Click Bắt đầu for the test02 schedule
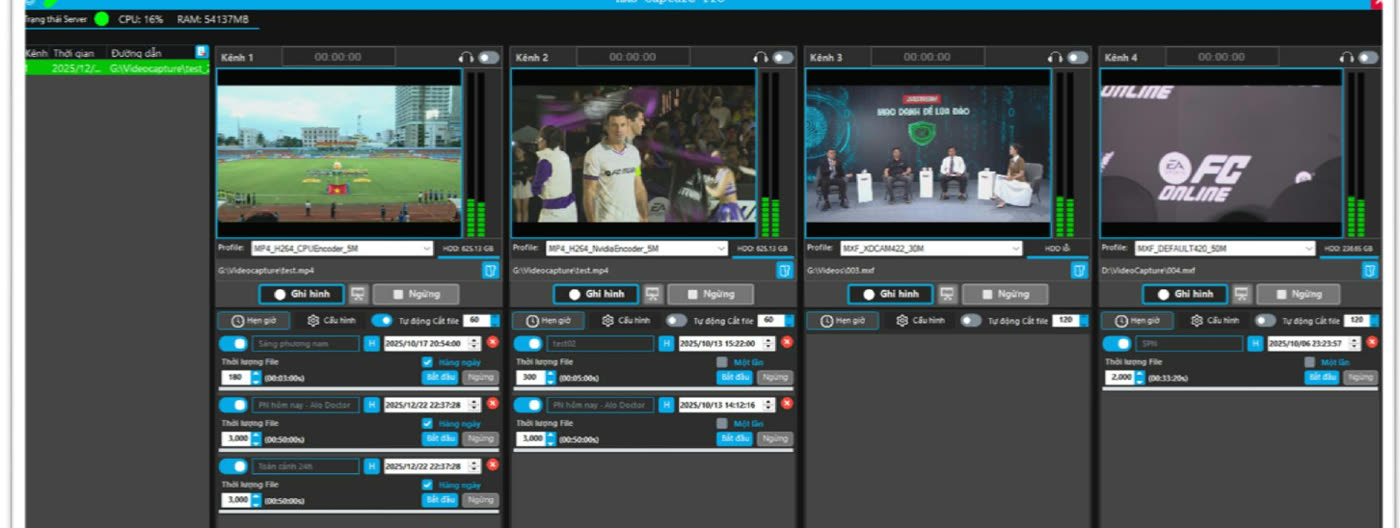The height and width of the screenshot is (528, 1400). tap(735, 378)
